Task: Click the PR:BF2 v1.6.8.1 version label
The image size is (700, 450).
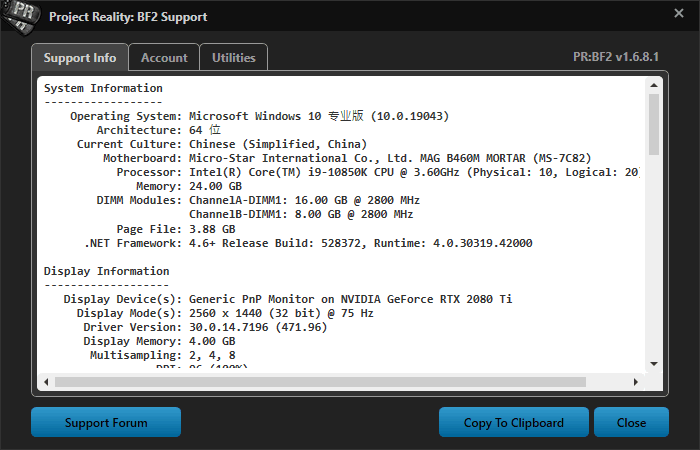Action: [616, 57]
